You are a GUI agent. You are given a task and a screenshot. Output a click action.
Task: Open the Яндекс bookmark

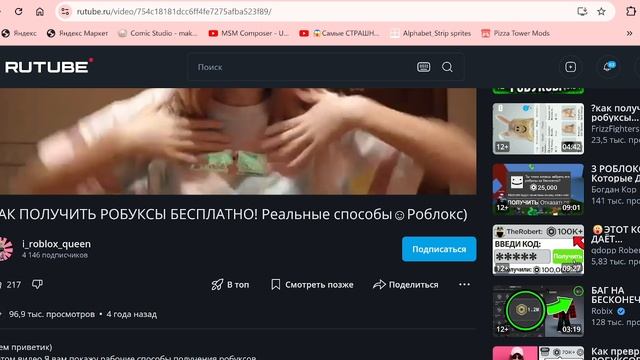(x=19, y=33)
